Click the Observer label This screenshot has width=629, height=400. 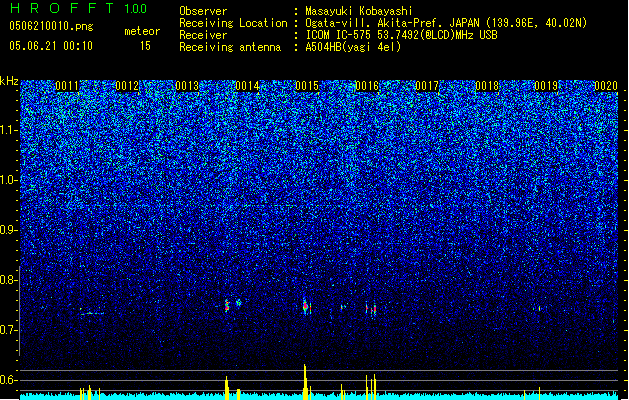click(x=203, y=11)
